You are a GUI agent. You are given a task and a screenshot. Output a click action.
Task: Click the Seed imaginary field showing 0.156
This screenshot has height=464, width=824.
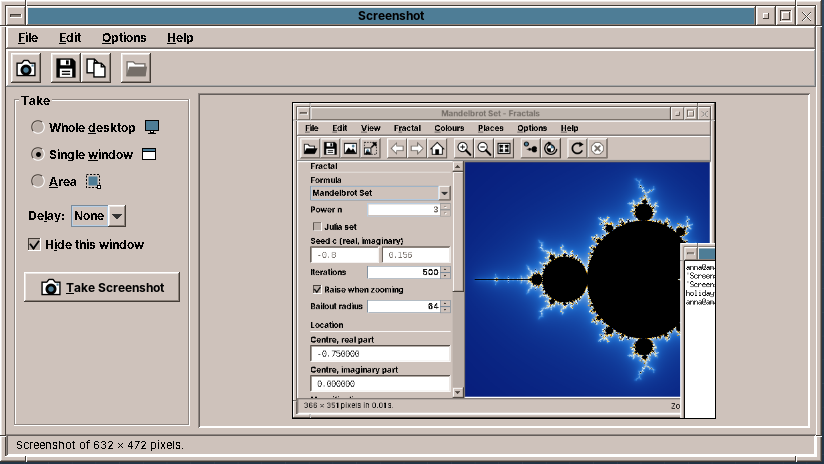pos(416,255)
